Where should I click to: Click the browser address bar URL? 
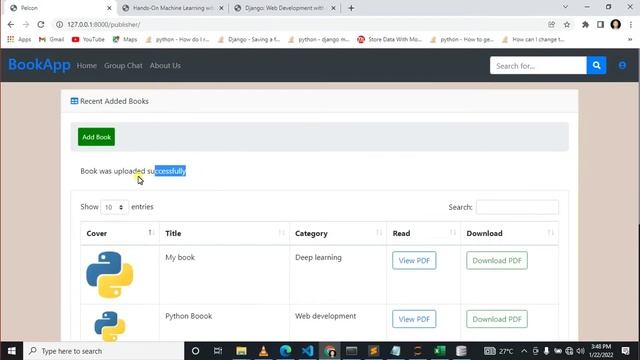(104, 24)
